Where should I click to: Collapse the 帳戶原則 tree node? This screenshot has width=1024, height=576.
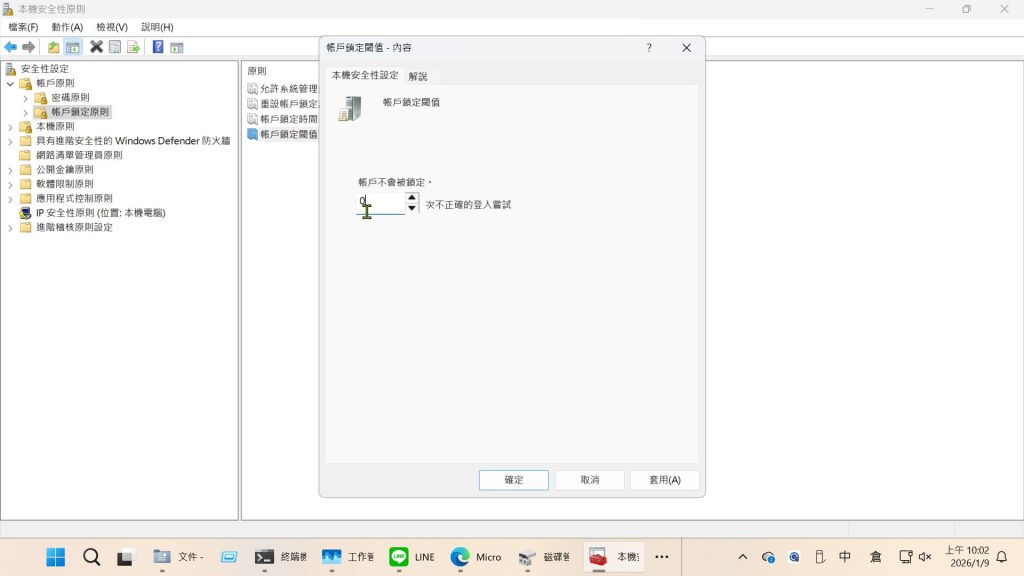tap(10, 84)
